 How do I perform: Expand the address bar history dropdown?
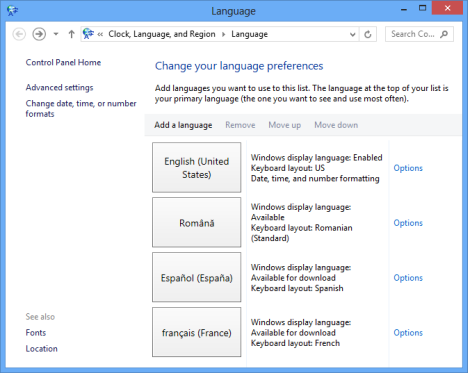[352, 34]
